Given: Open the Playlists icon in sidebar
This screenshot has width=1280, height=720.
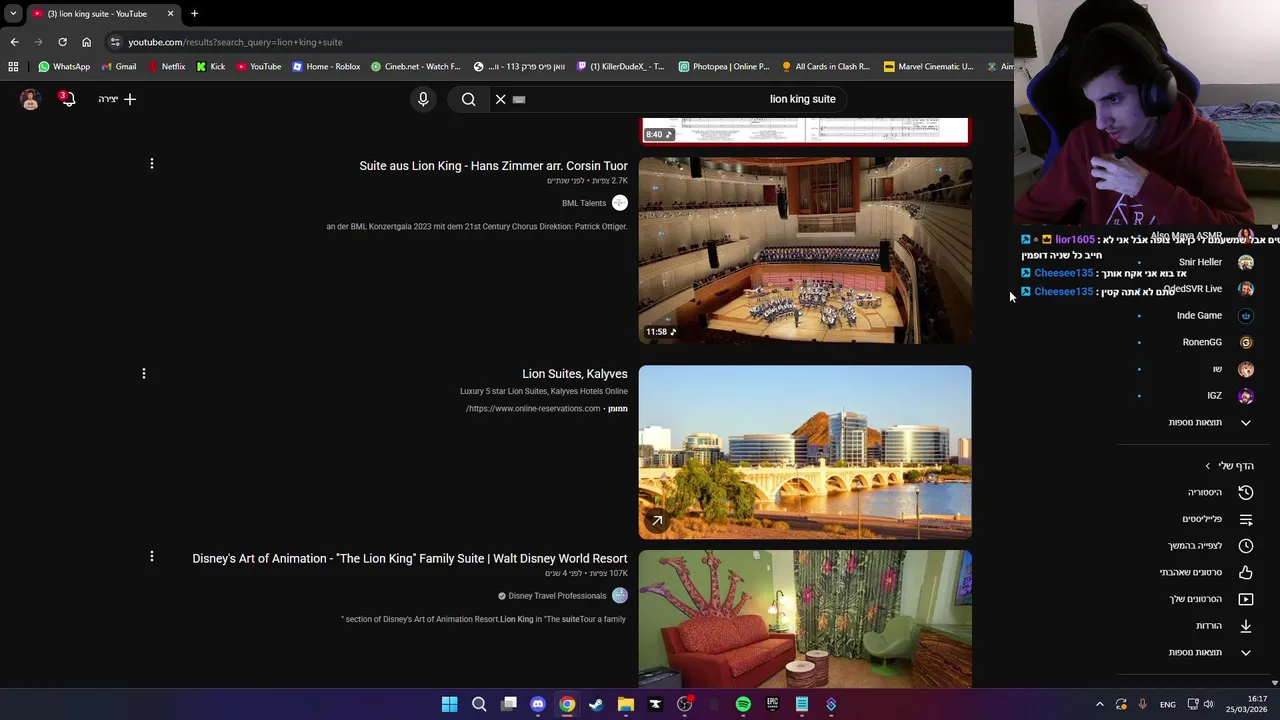Looking at the screenshot, I should [1245, 519].
